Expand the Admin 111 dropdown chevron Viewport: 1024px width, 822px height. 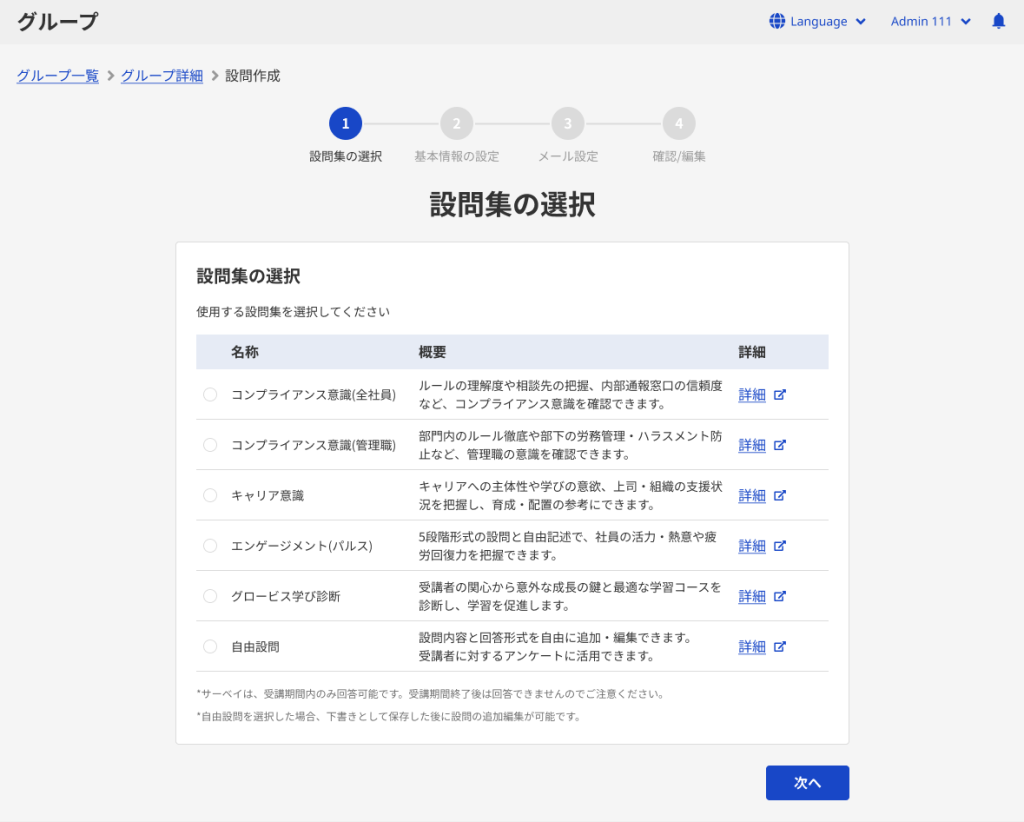pos(966,22)
